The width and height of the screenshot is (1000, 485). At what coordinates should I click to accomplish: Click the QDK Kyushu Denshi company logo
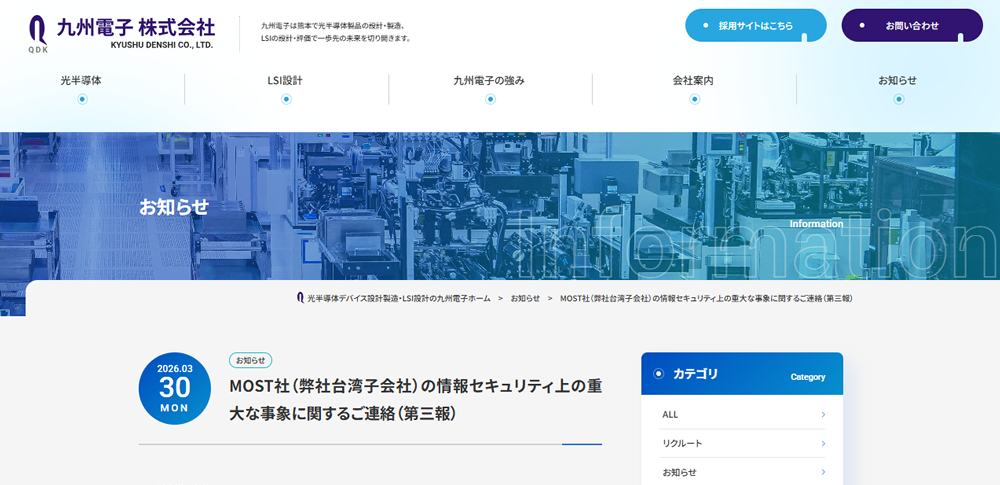[x=121, y=33]
